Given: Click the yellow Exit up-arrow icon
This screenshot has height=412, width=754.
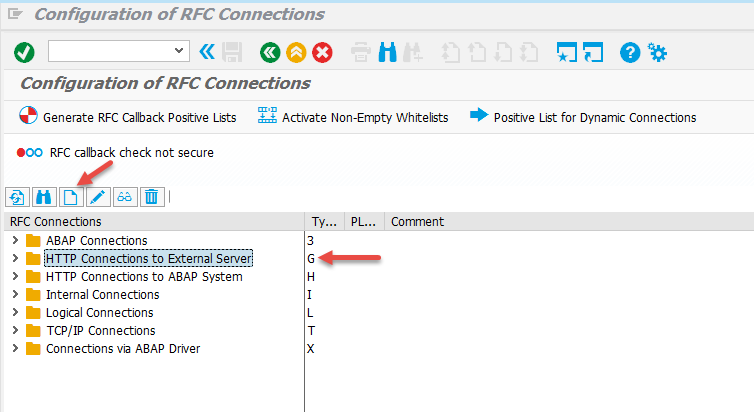Looking at the screenshot, I should coord(296,52).
